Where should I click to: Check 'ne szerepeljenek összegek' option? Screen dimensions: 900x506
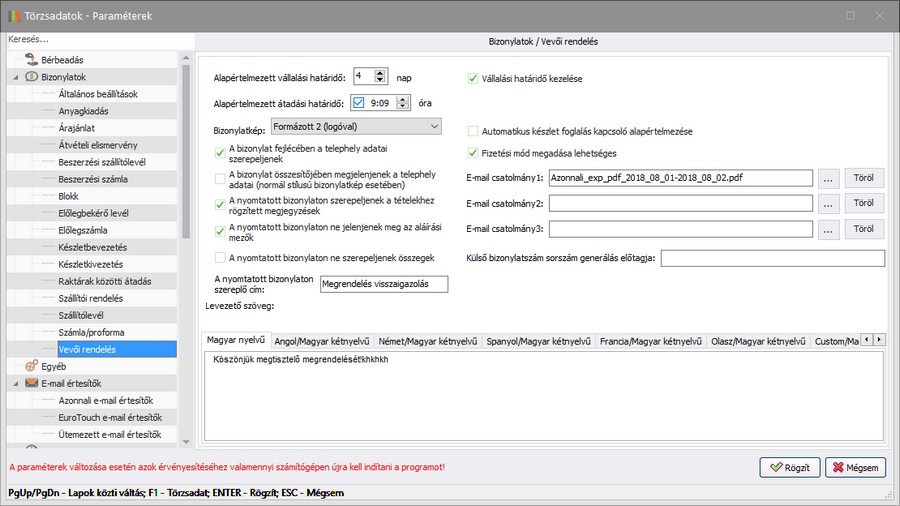[220, 258]
